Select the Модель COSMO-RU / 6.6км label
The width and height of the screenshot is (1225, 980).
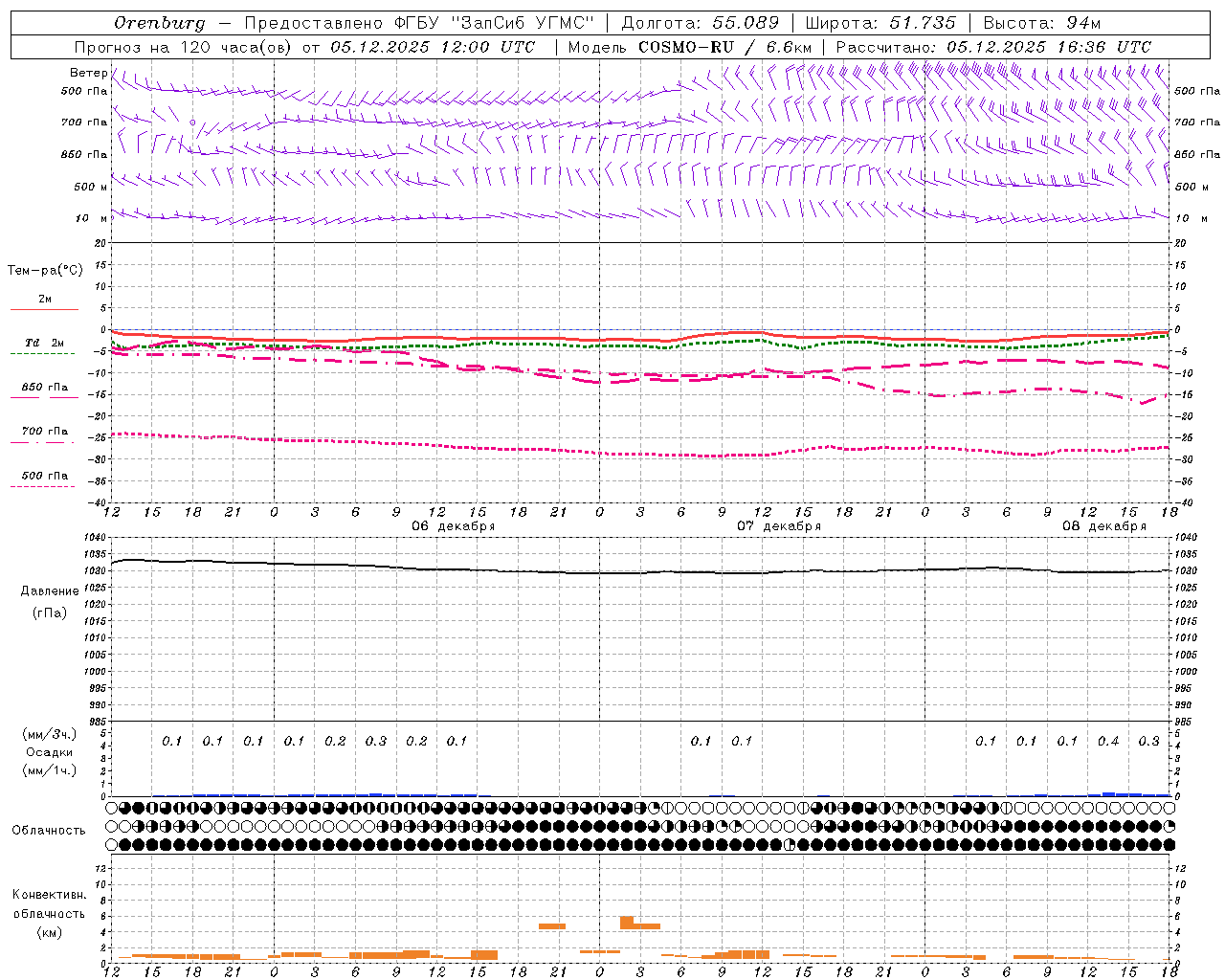pos(690,47)
